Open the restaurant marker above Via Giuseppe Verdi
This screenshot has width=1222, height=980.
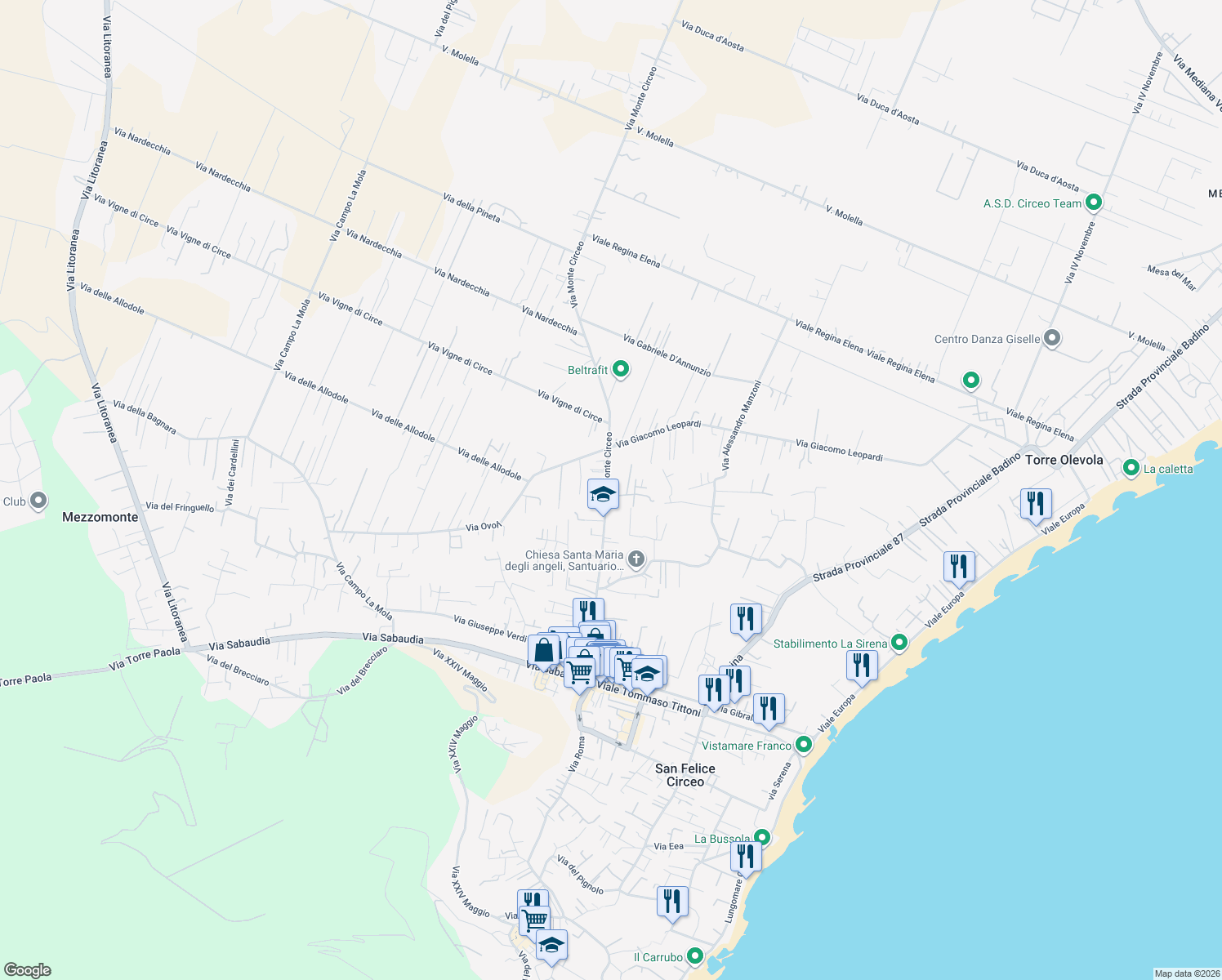pyautogui.click(x=587, y=609)
